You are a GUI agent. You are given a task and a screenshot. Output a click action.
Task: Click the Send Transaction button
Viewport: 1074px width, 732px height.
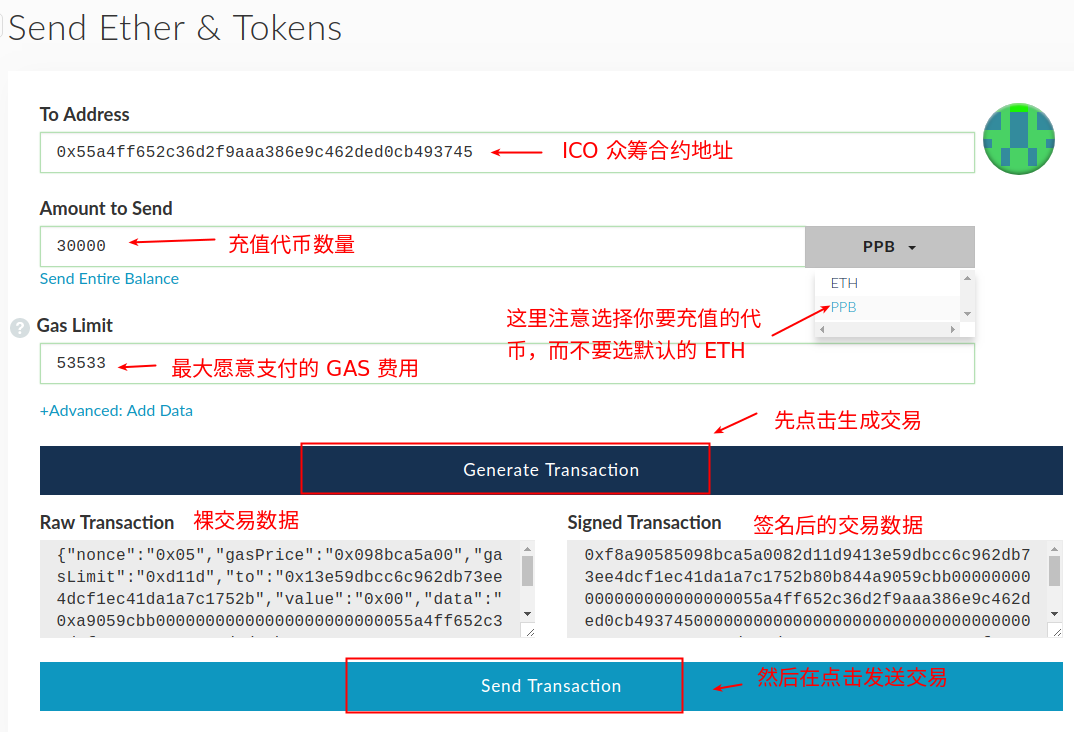[551, 686]
